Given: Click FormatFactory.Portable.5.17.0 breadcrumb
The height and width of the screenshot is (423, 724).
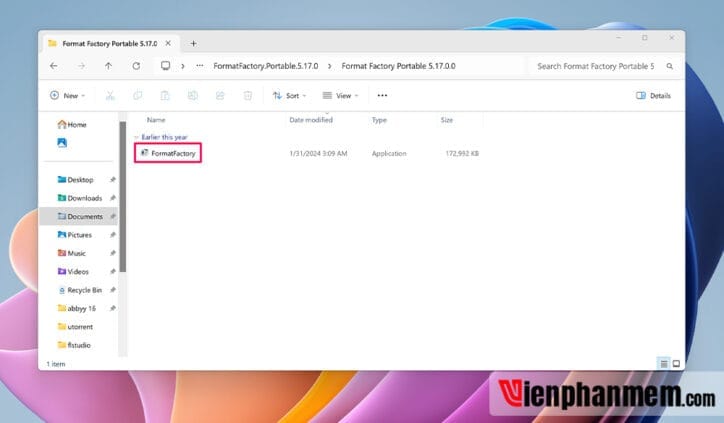Looking at the screenshot, I should click(x=265, y=66).
